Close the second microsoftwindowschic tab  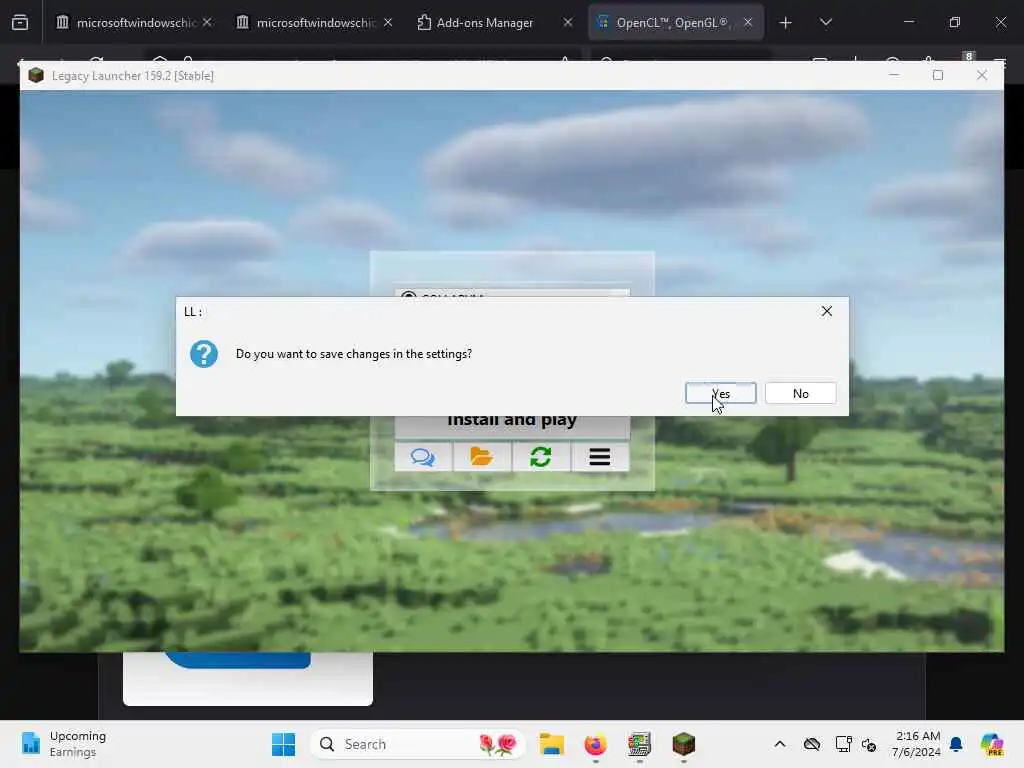click(x=388, y=22)
